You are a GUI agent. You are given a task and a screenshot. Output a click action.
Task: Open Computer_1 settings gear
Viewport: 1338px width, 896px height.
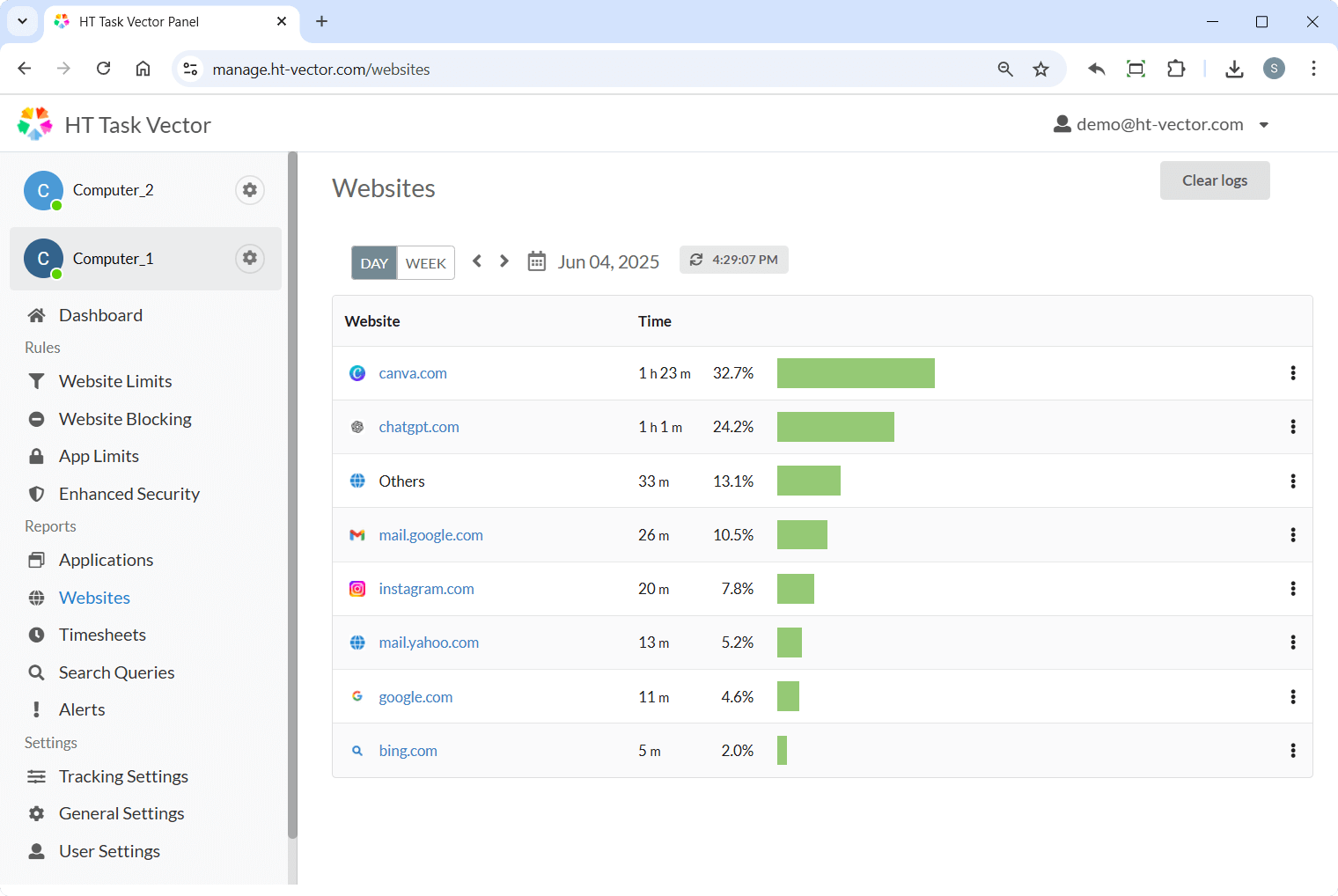tap(250, 258)
